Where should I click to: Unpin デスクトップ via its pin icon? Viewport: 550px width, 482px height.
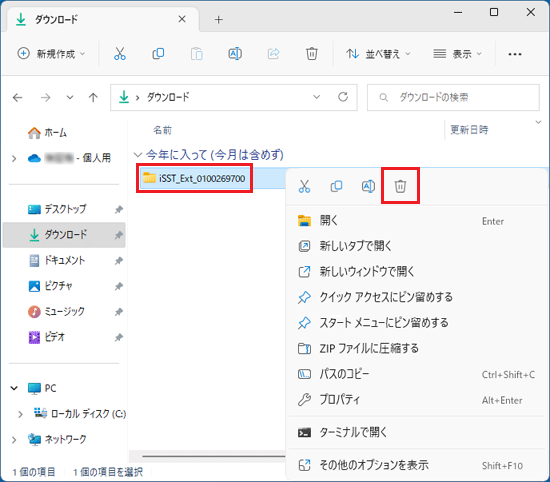(119, 209)
